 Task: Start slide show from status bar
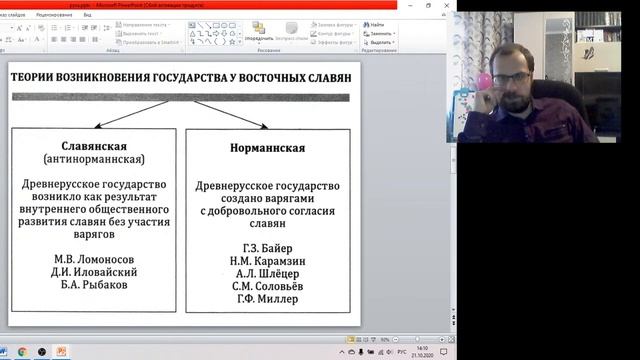coord(373,340)
